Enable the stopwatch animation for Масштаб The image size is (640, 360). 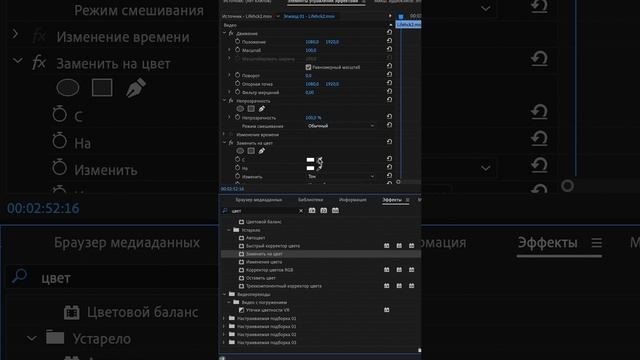click(x=238, y=50)
